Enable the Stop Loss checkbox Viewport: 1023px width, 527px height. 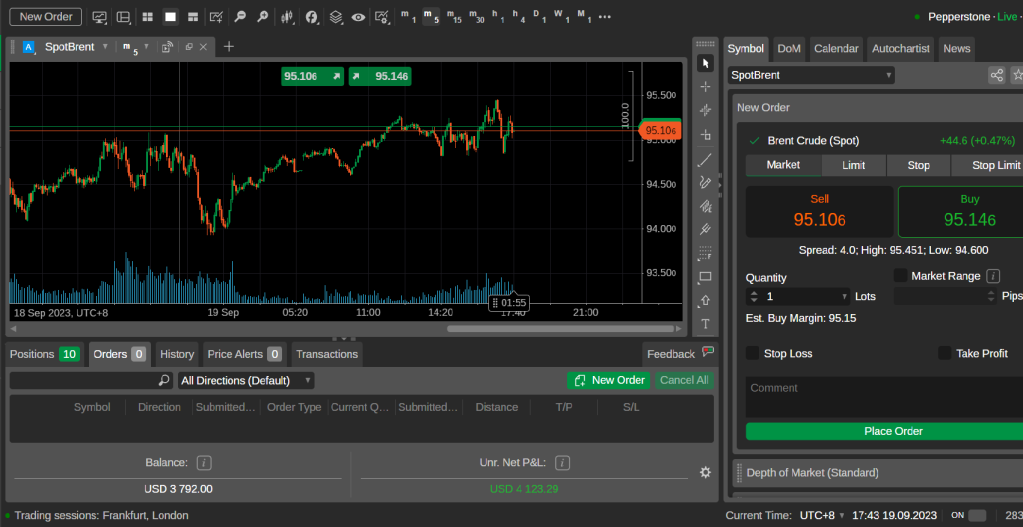pos(752,354)
